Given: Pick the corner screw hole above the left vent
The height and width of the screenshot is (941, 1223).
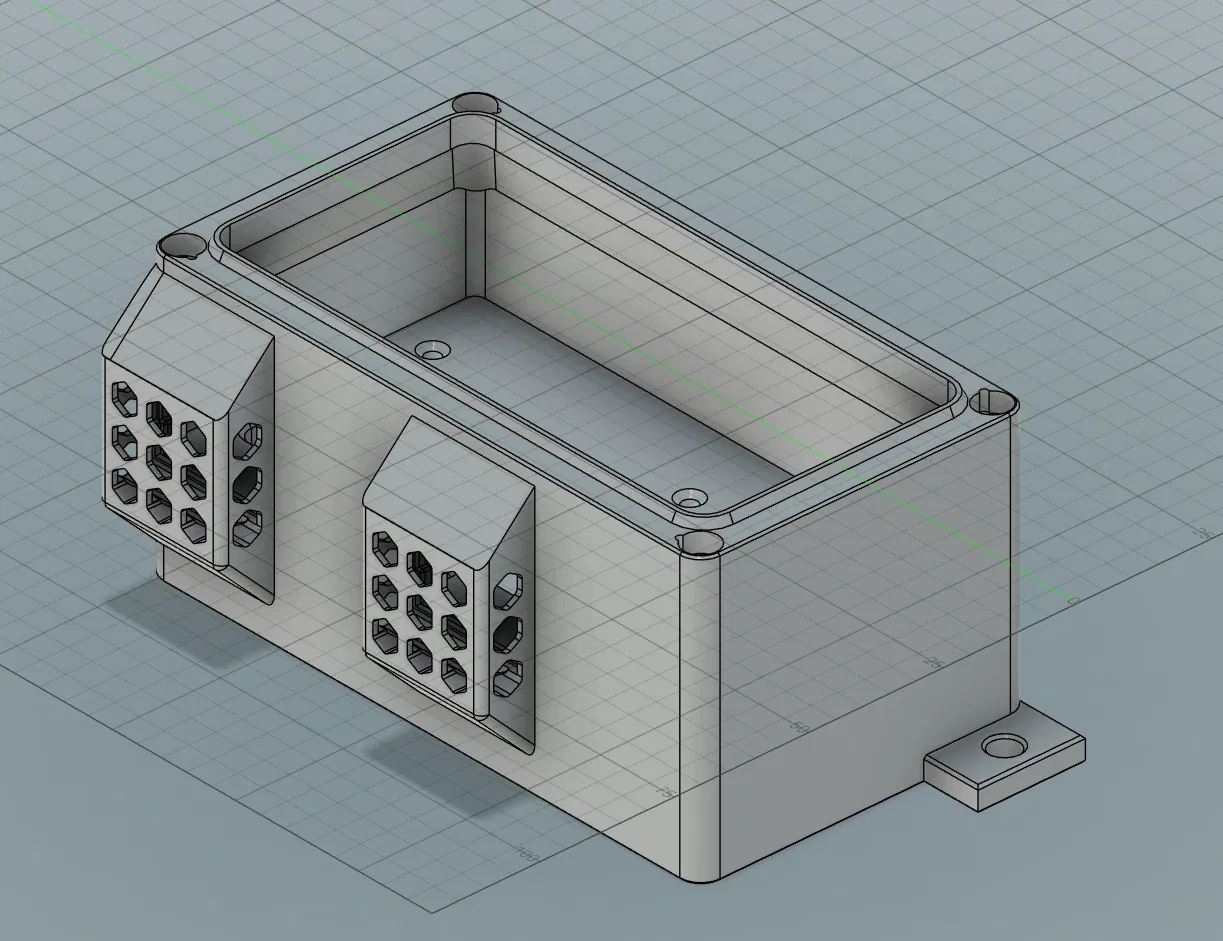Looking at the screenshot, I should 182,245.
